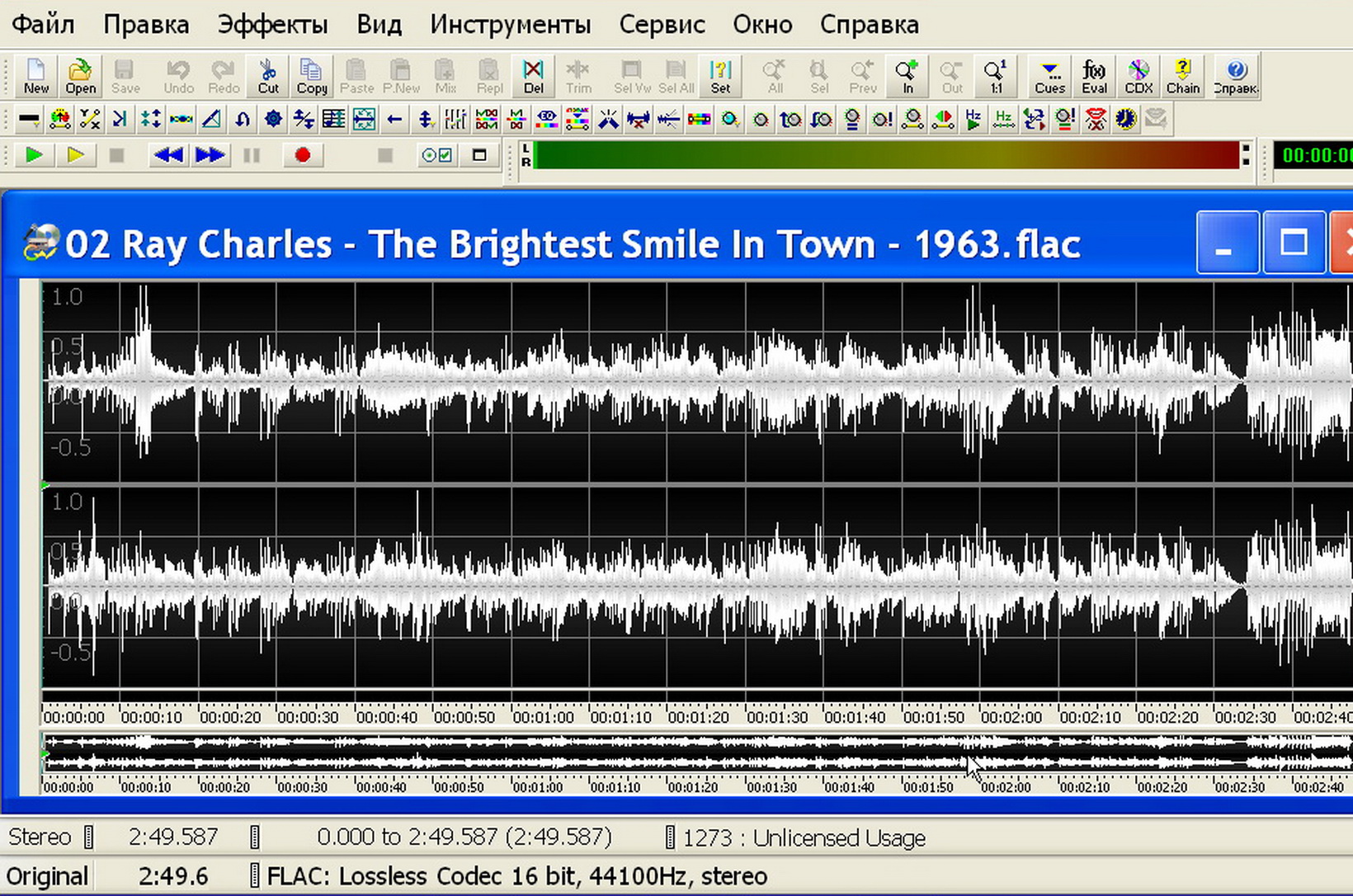
Task: Click the green time counter display
Action: click(x=1313, y=155)
